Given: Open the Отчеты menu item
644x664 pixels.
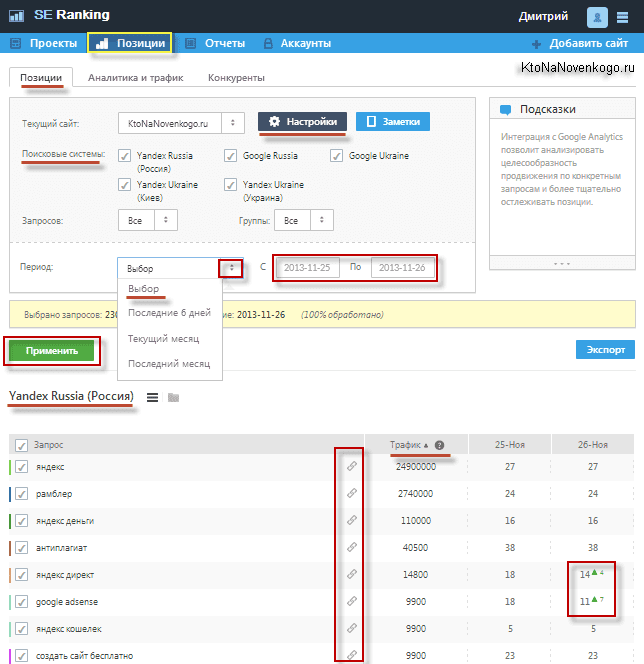Looking at the screenshot, I should click(x=216, y=43).
